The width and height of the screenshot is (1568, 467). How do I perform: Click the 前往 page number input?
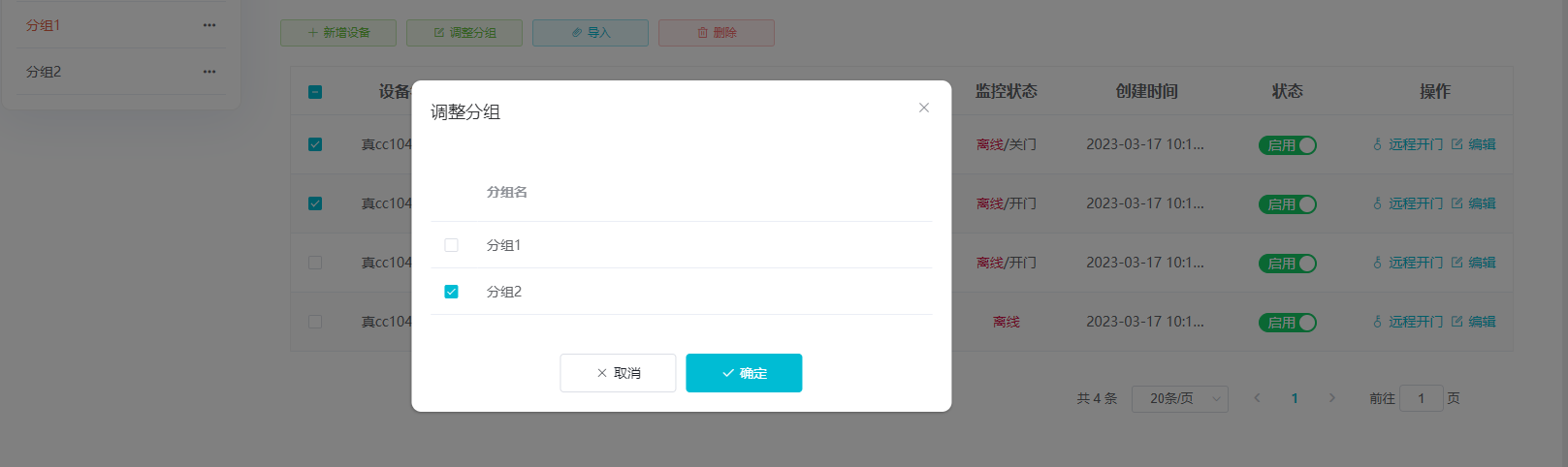1422,398
